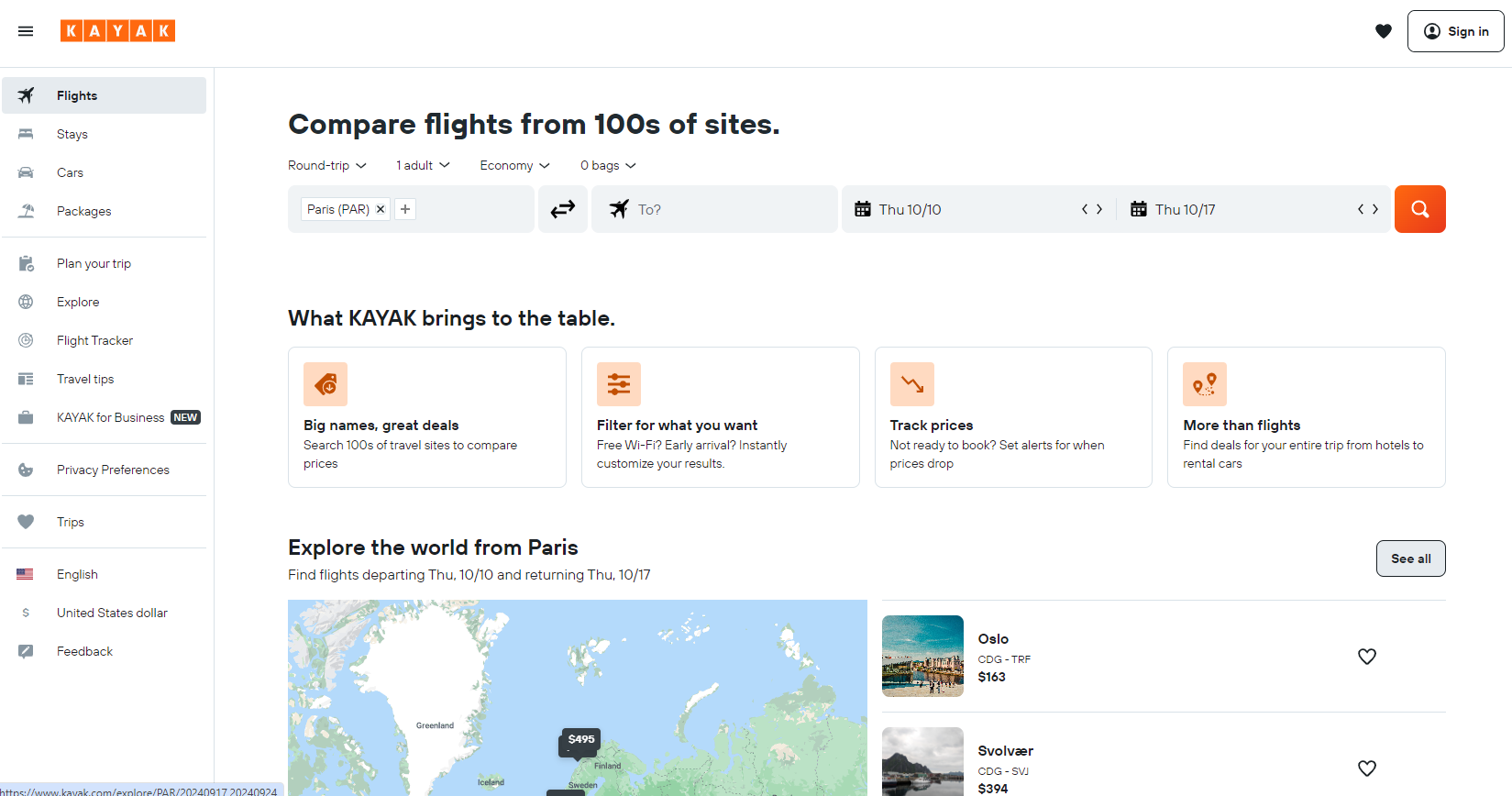Save Oslo with the heart toggle
The height and width of the screenshot is (796, 1512).
[1367, 657]
